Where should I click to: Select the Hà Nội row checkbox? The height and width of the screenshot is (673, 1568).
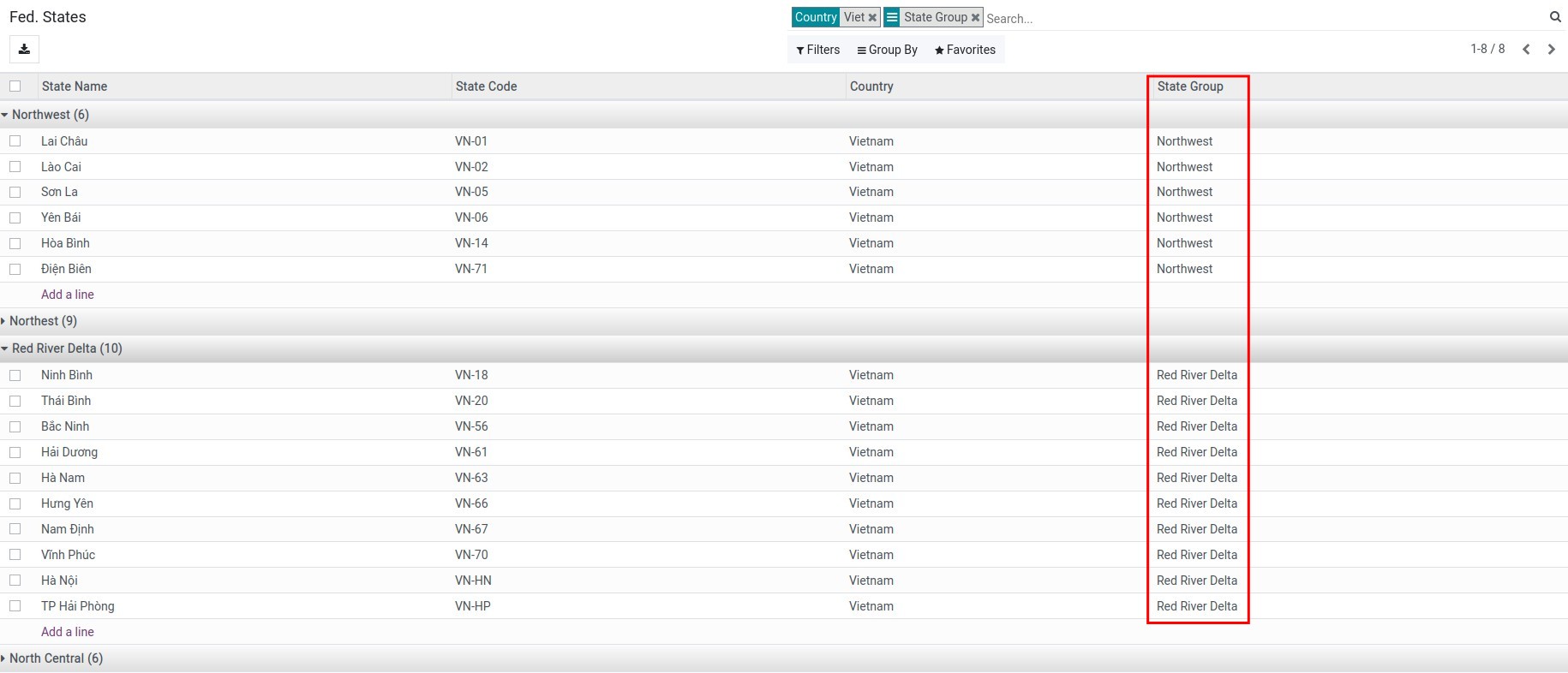point(15,581)
